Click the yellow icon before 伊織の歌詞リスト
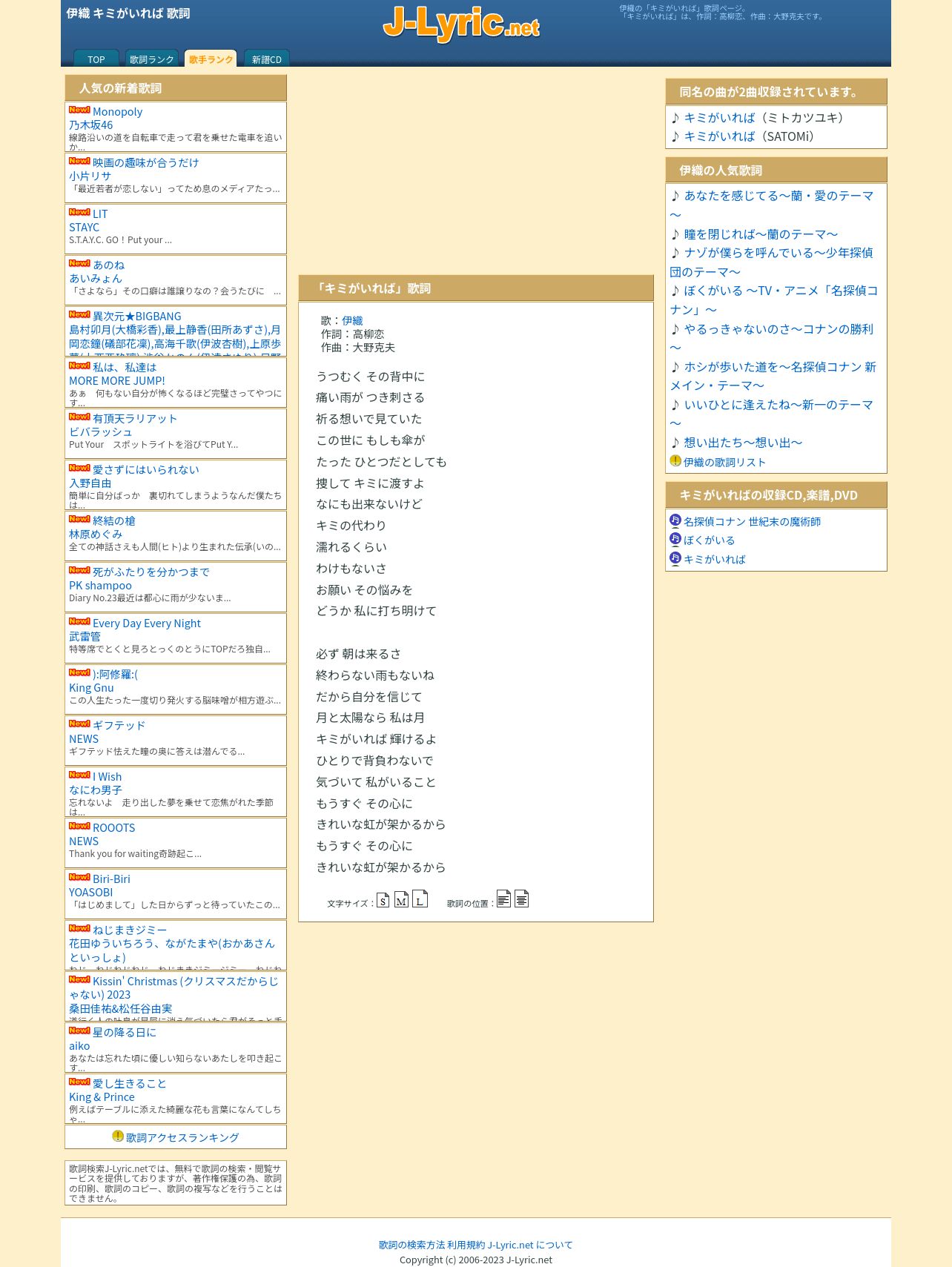This screenshot has width=952, height=1267. click(675, 460)
